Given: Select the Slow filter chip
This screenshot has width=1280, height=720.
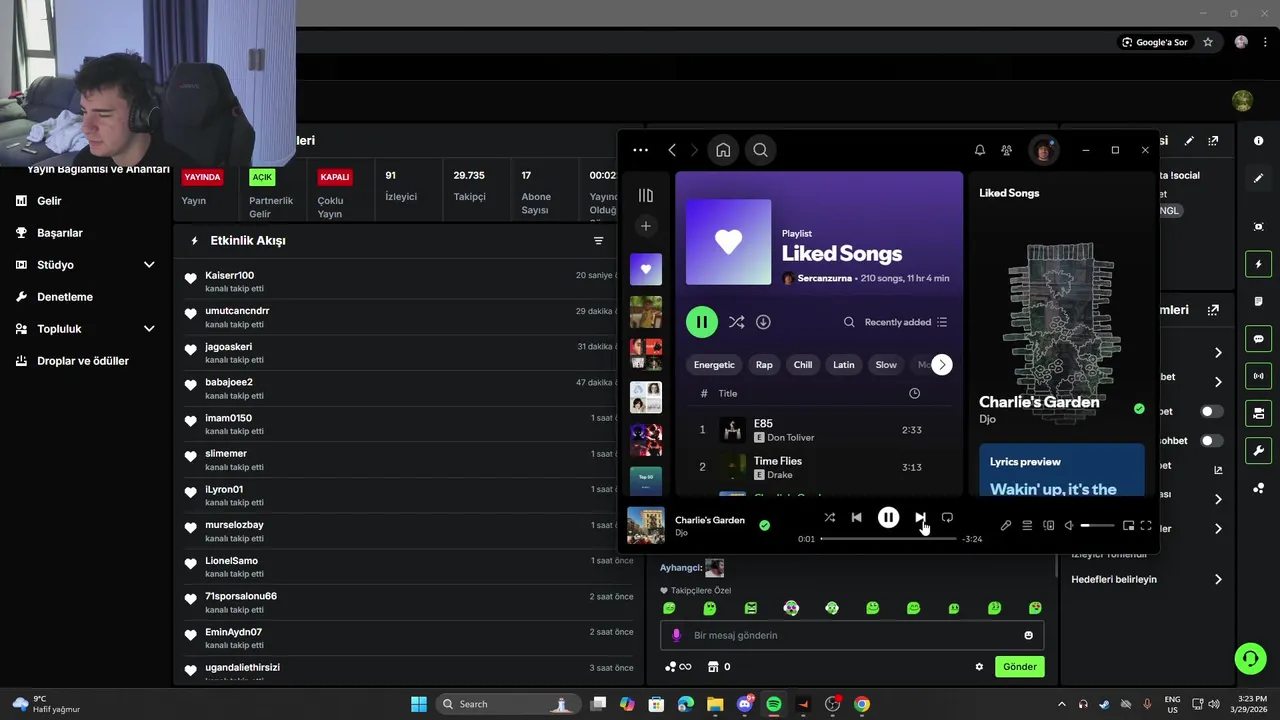Looking at the screenshot, I should 886,365.
